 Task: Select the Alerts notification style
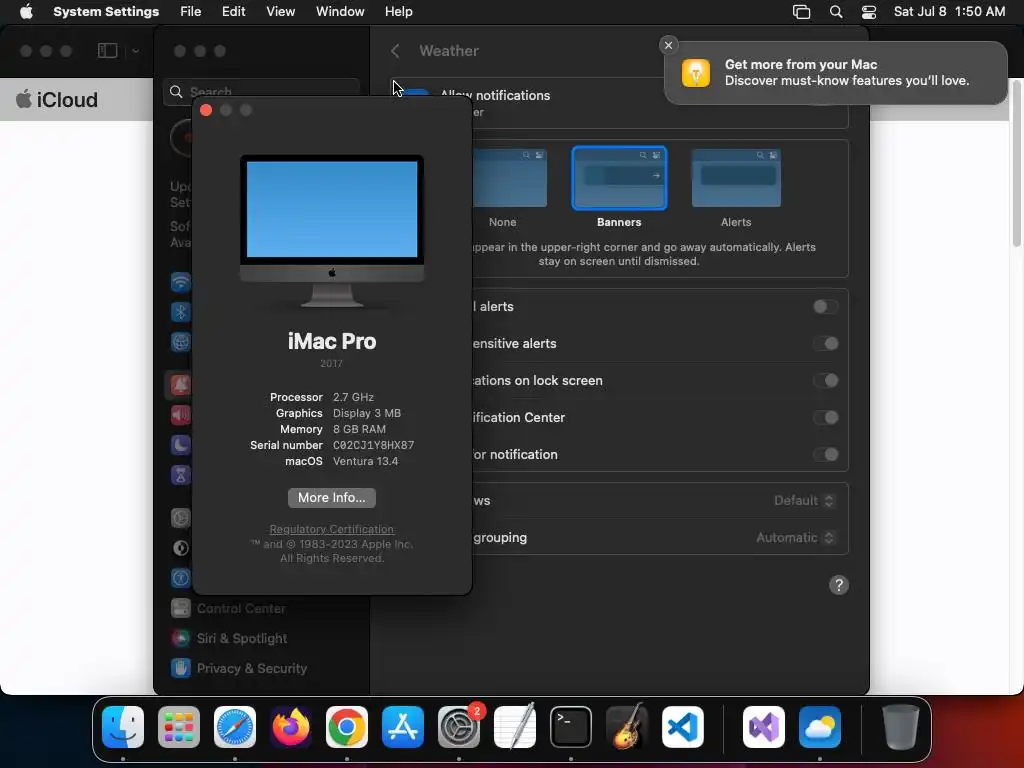[x=736, y=187]
